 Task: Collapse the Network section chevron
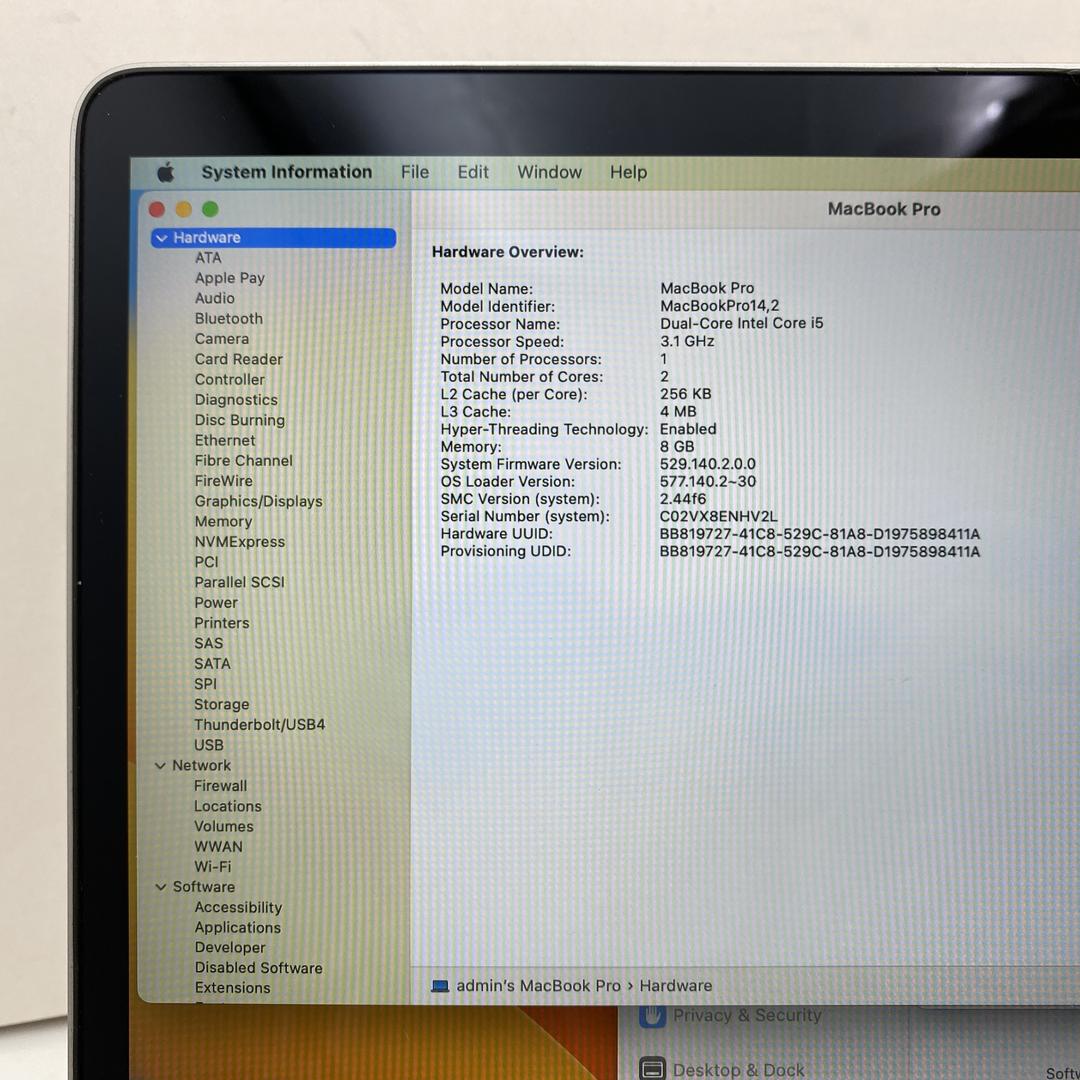[160, 766]
